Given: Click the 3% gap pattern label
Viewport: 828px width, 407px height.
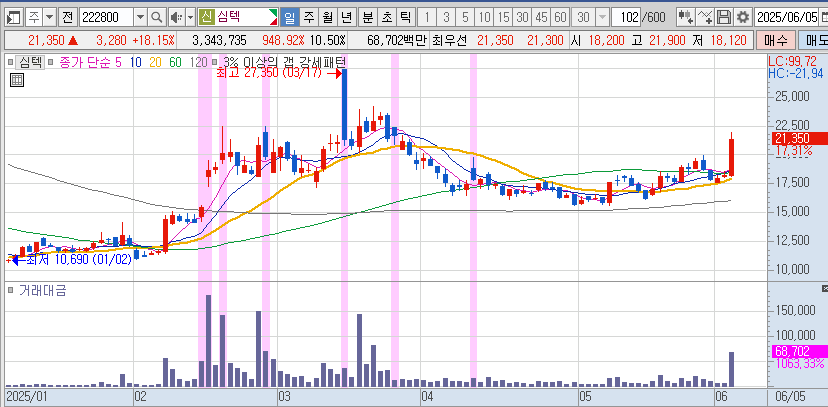Looking at the screenshot, I should pyautogui.click(x=284, y=62).
